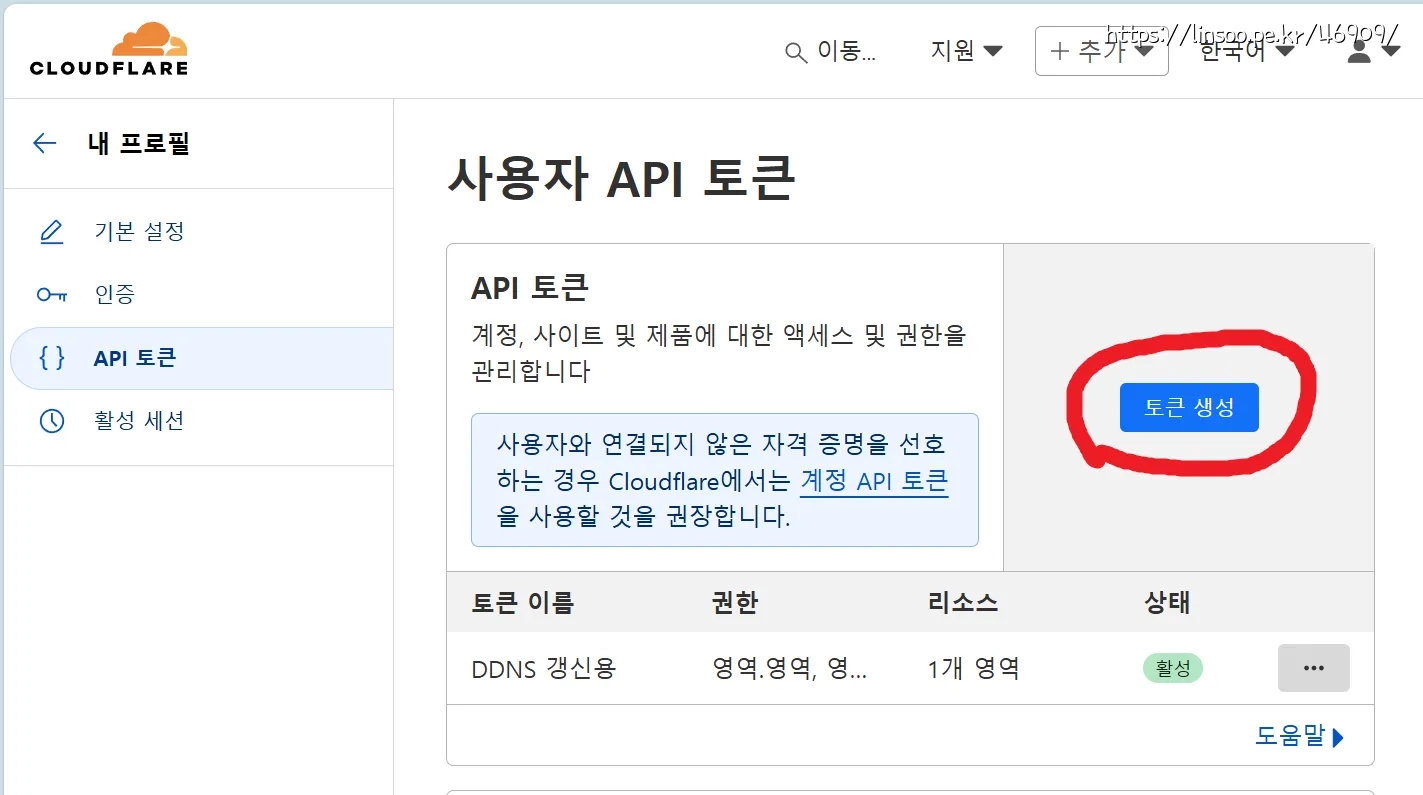Click the 상태 column header
This screenshot has height=795, width=1423.
[x=1167, y=603]
